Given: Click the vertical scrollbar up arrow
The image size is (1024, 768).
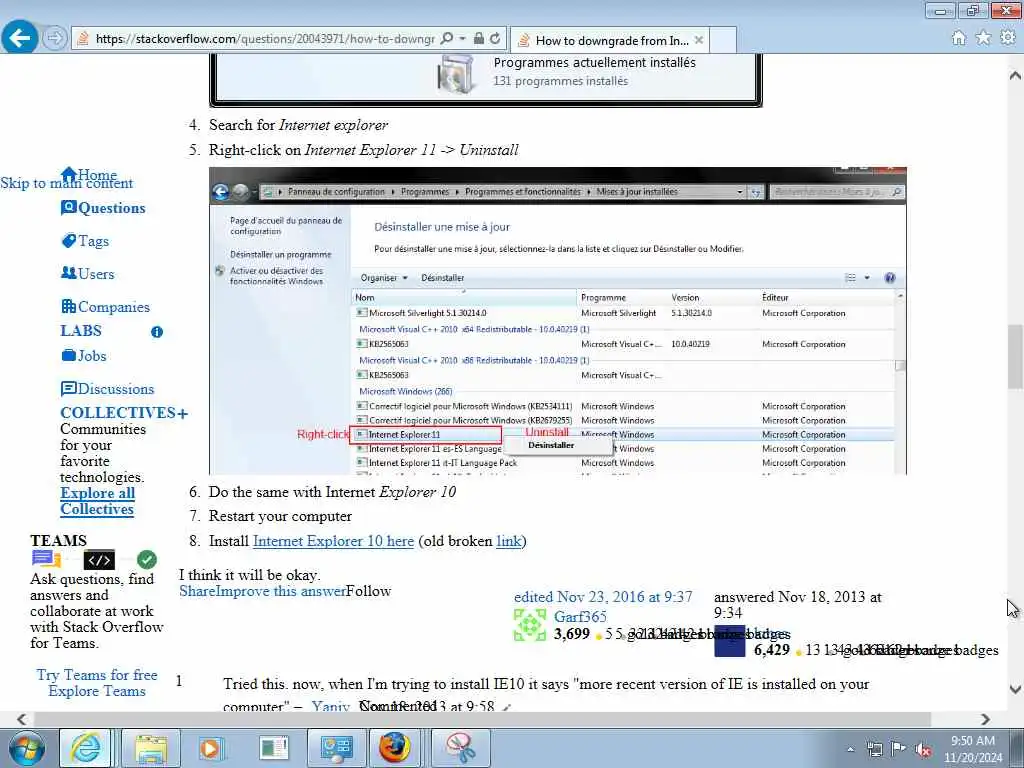Looking at the screenshot, I should [x=1015, y=75].
